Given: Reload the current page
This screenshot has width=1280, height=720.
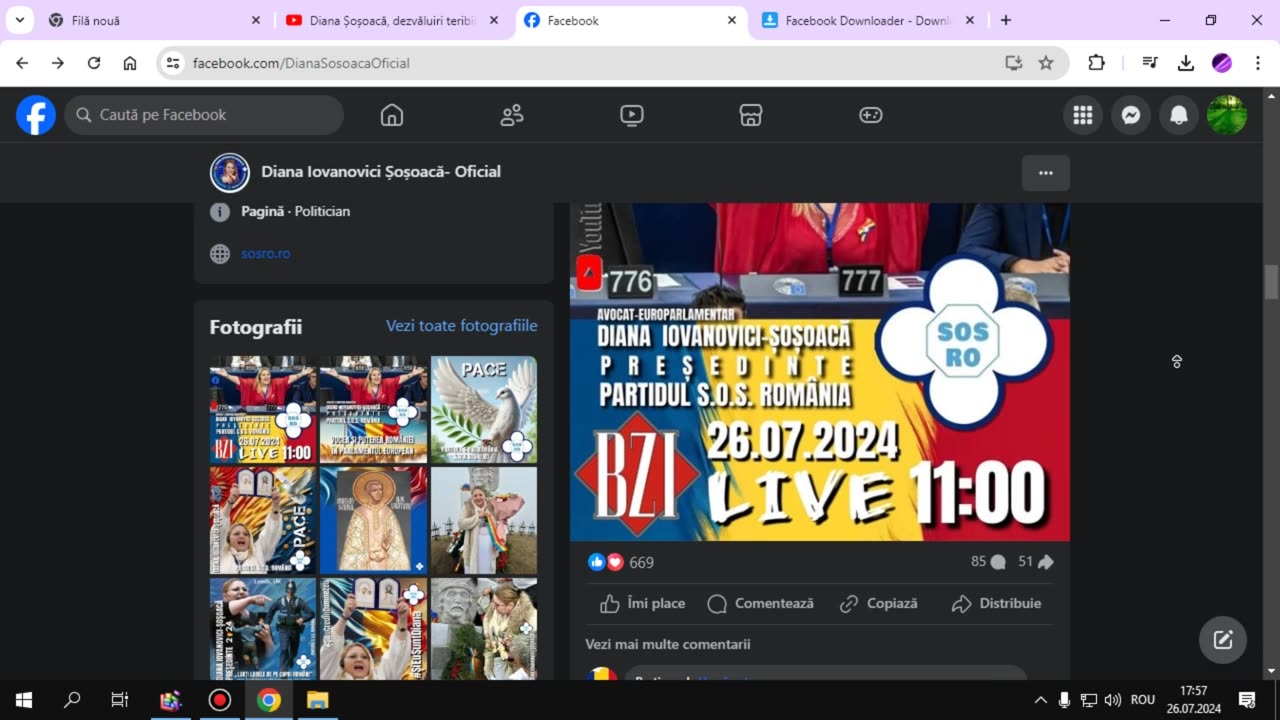Looking at the screenshot, I should tap(94, 63).
